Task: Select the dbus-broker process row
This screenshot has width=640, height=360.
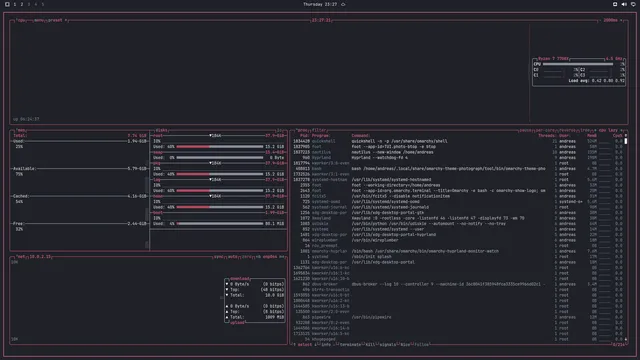Action: (457, 284)
